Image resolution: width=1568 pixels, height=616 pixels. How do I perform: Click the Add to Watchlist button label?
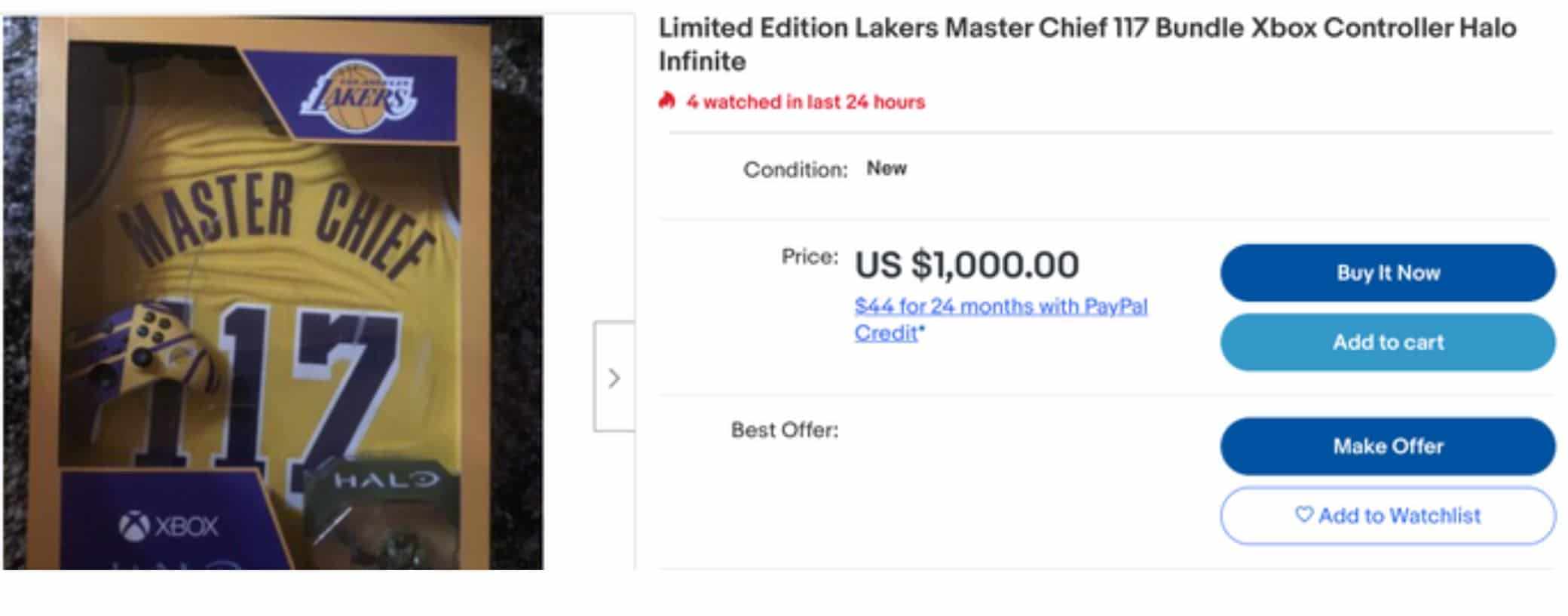(x=1399, y=516)
